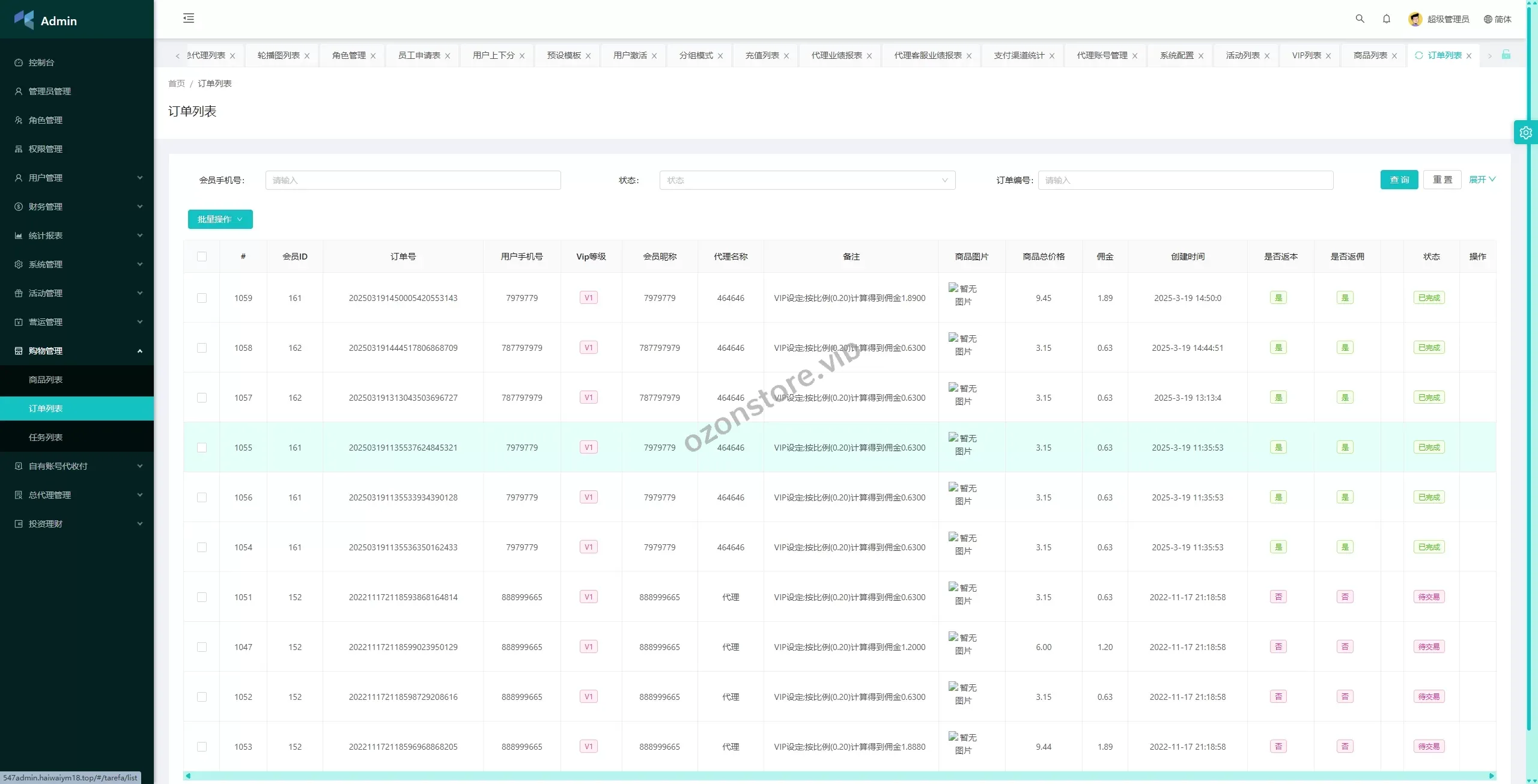Viewport: 1538px width, 784px height.
Task: Open search with the magnifier icon
Action: [x=1360, y=19]
